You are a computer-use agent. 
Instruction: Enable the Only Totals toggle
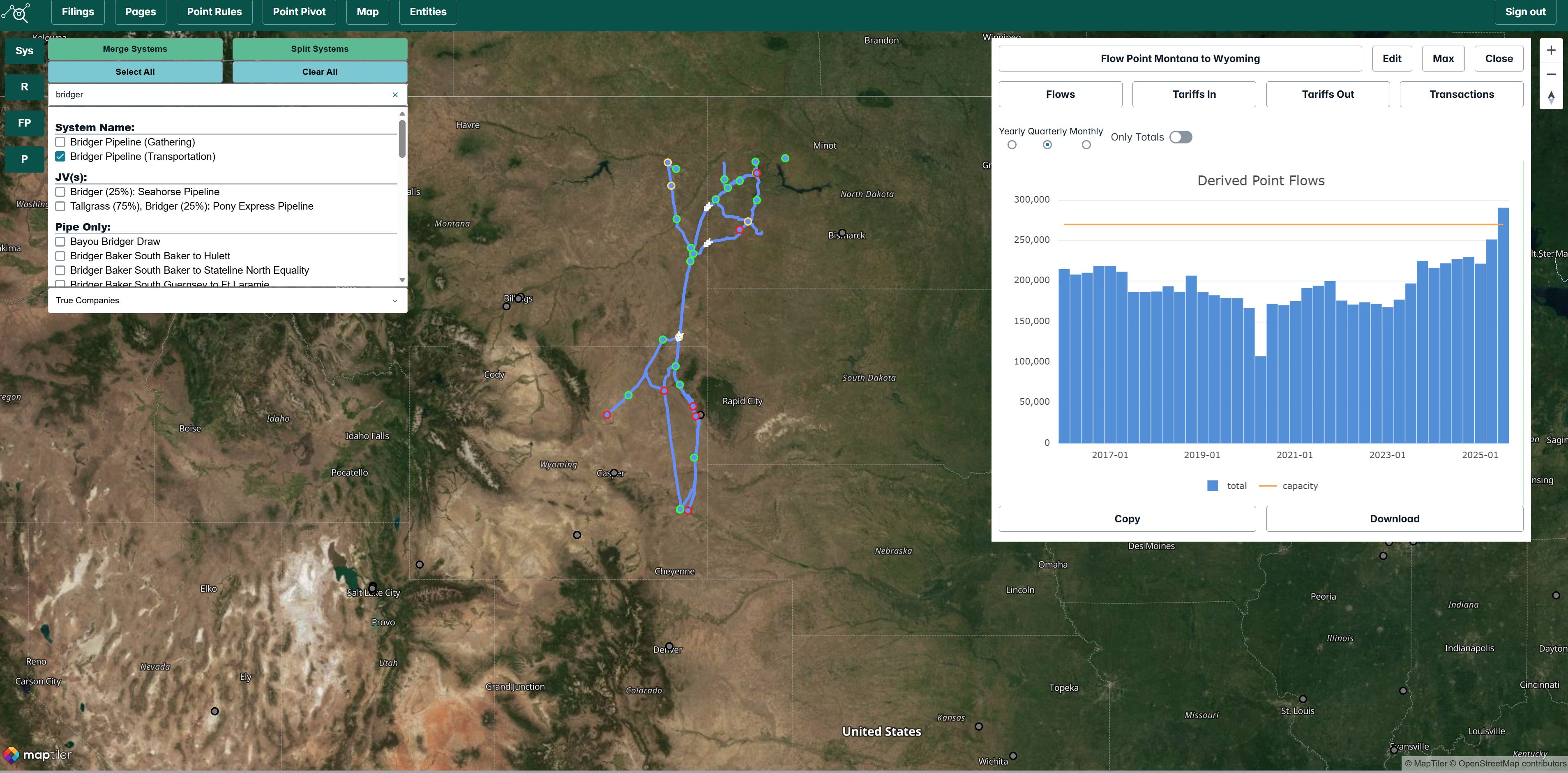(1180, 137)
